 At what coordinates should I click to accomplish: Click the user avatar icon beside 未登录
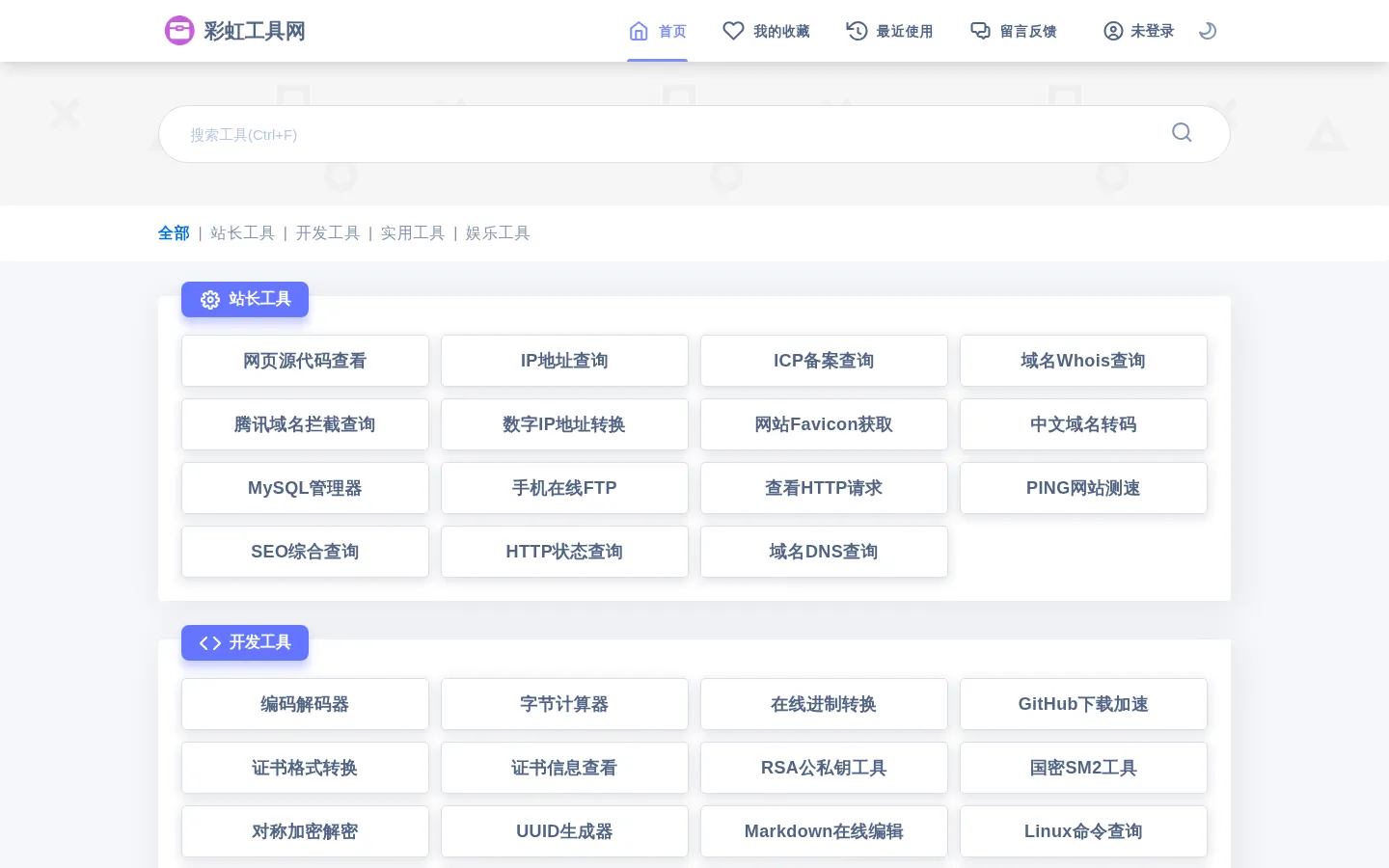(1113, 31)
